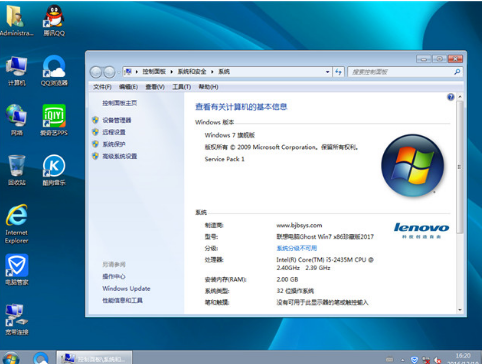Click the tray network status icon
Screen dimensions: 482x364
tap(426, 360)
